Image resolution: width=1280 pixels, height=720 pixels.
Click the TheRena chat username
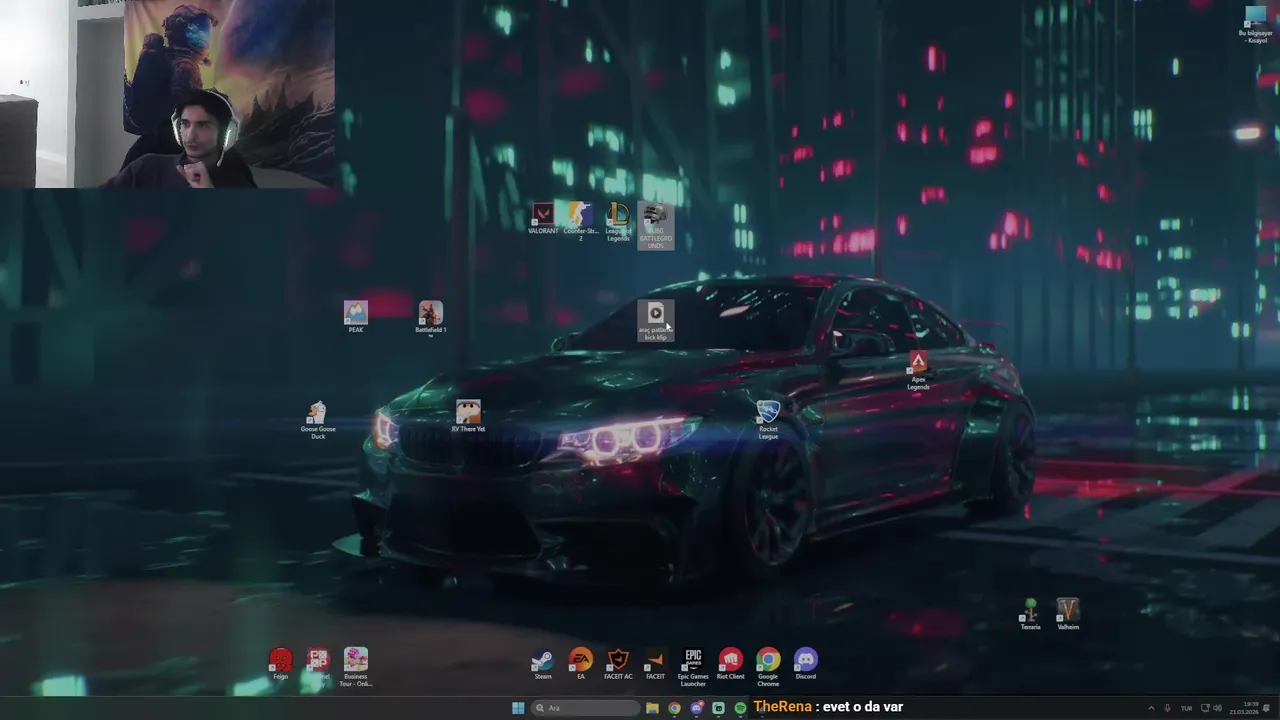click(781, 707)
